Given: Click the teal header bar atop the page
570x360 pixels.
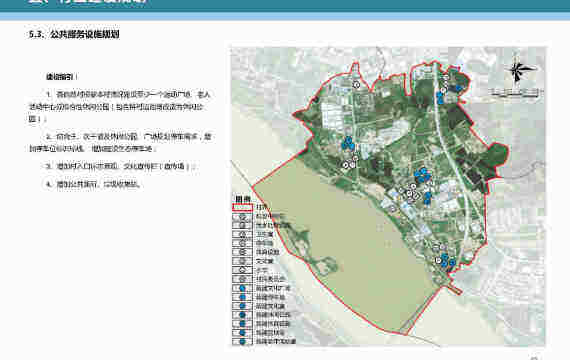Looking at the screenshot, I should pyautogui.click(x=285, y=6).
